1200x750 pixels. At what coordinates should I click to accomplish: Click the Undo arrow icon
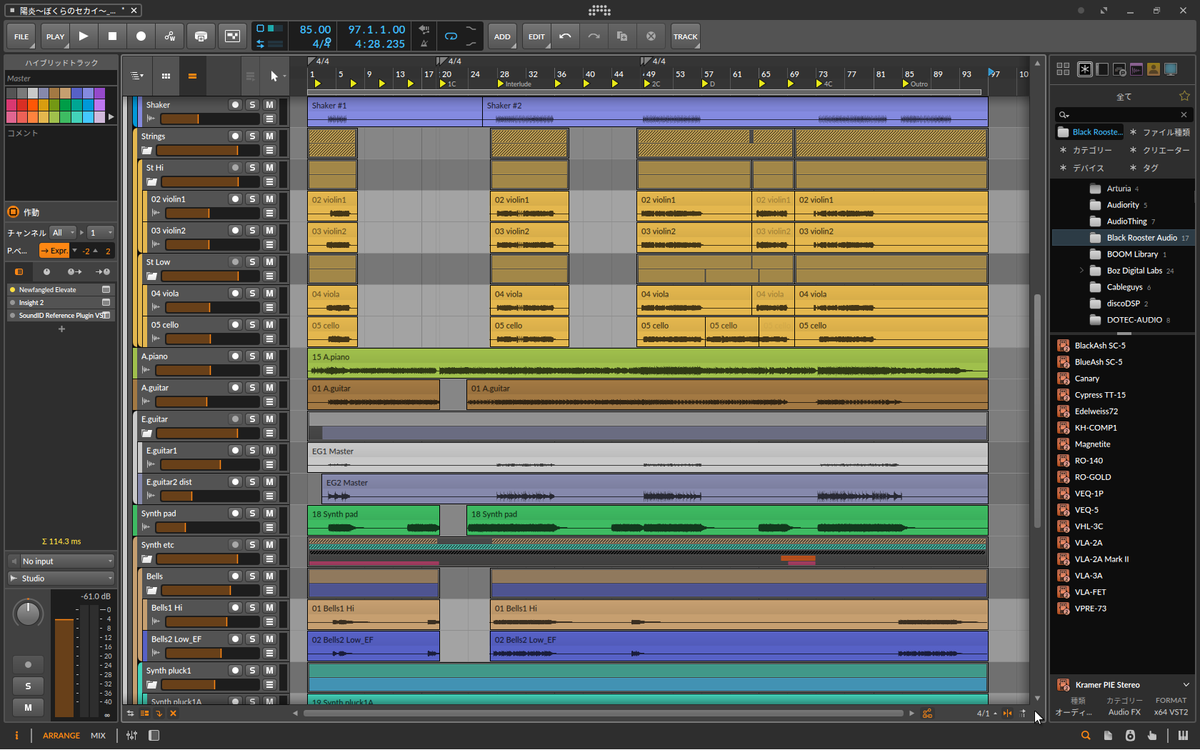[565, 36]
